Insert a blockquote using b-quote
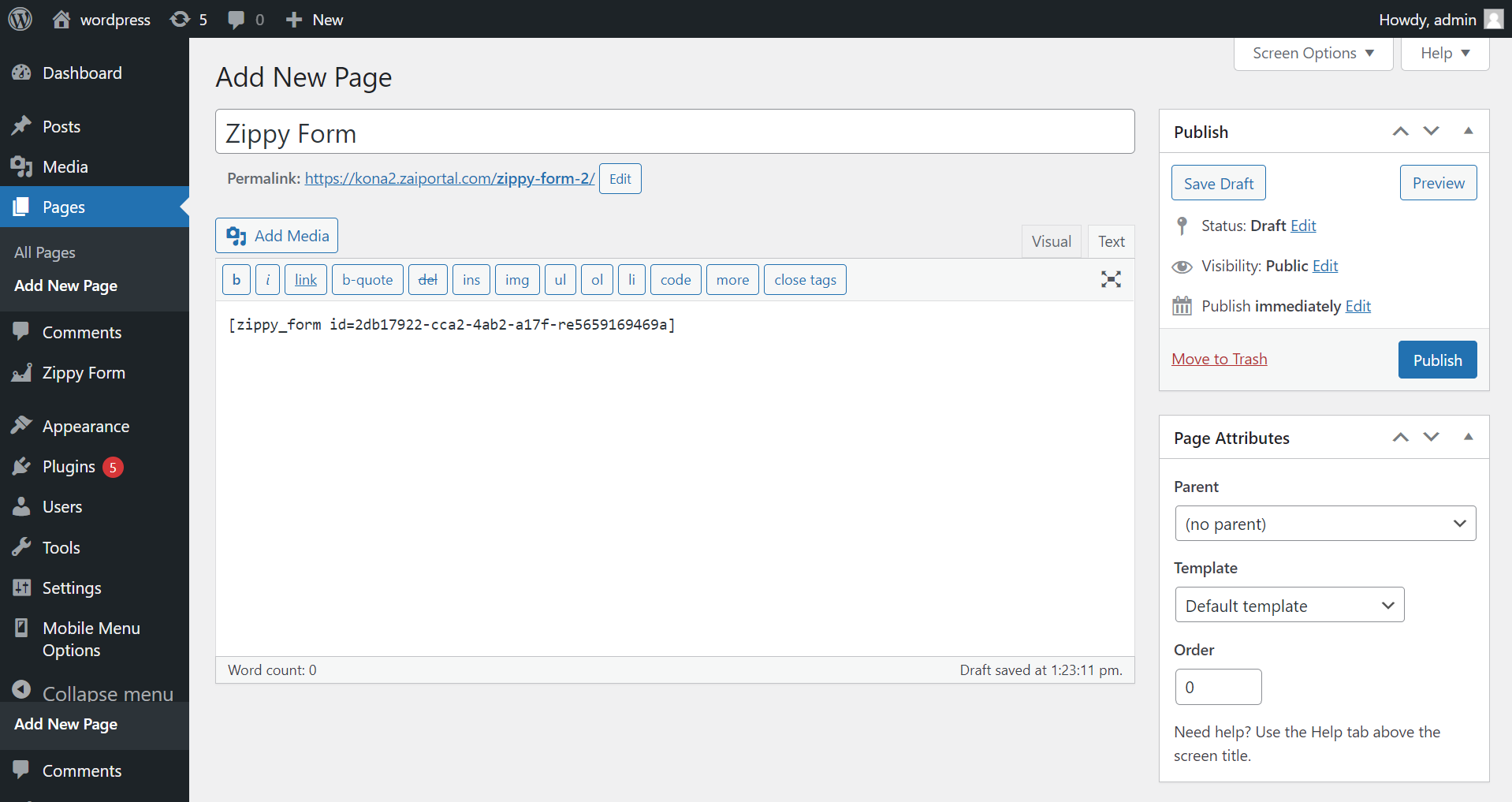Screen dimensions: 1512x802 click(367, 279)
